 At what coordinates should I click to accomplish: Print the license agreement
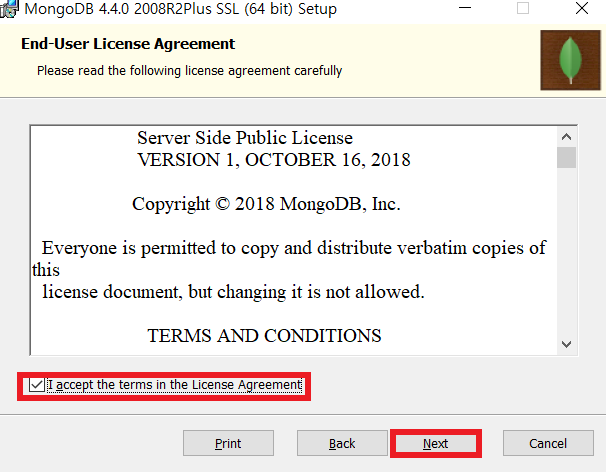228,443
